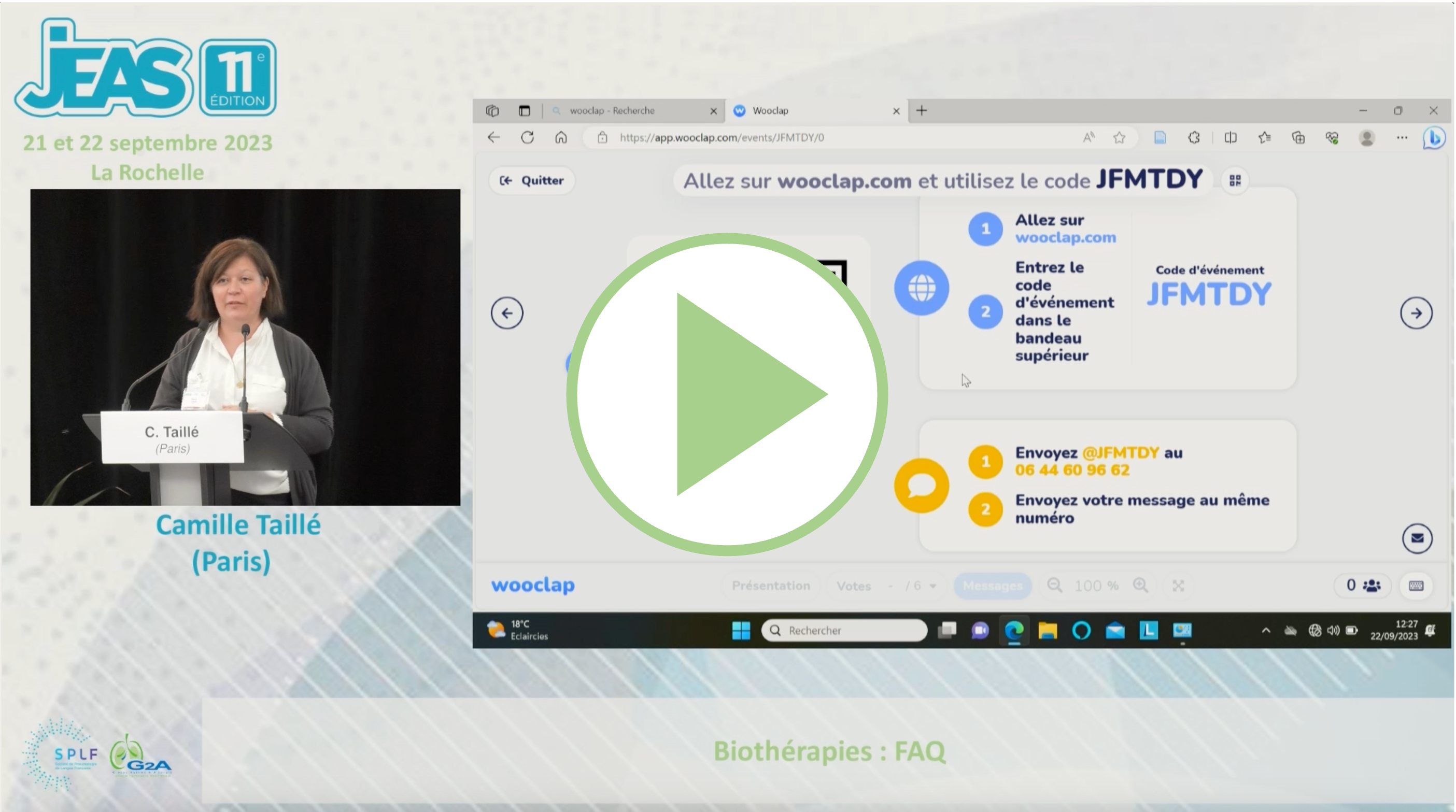Open the Read aloud icon

[x=1089, y=137]
